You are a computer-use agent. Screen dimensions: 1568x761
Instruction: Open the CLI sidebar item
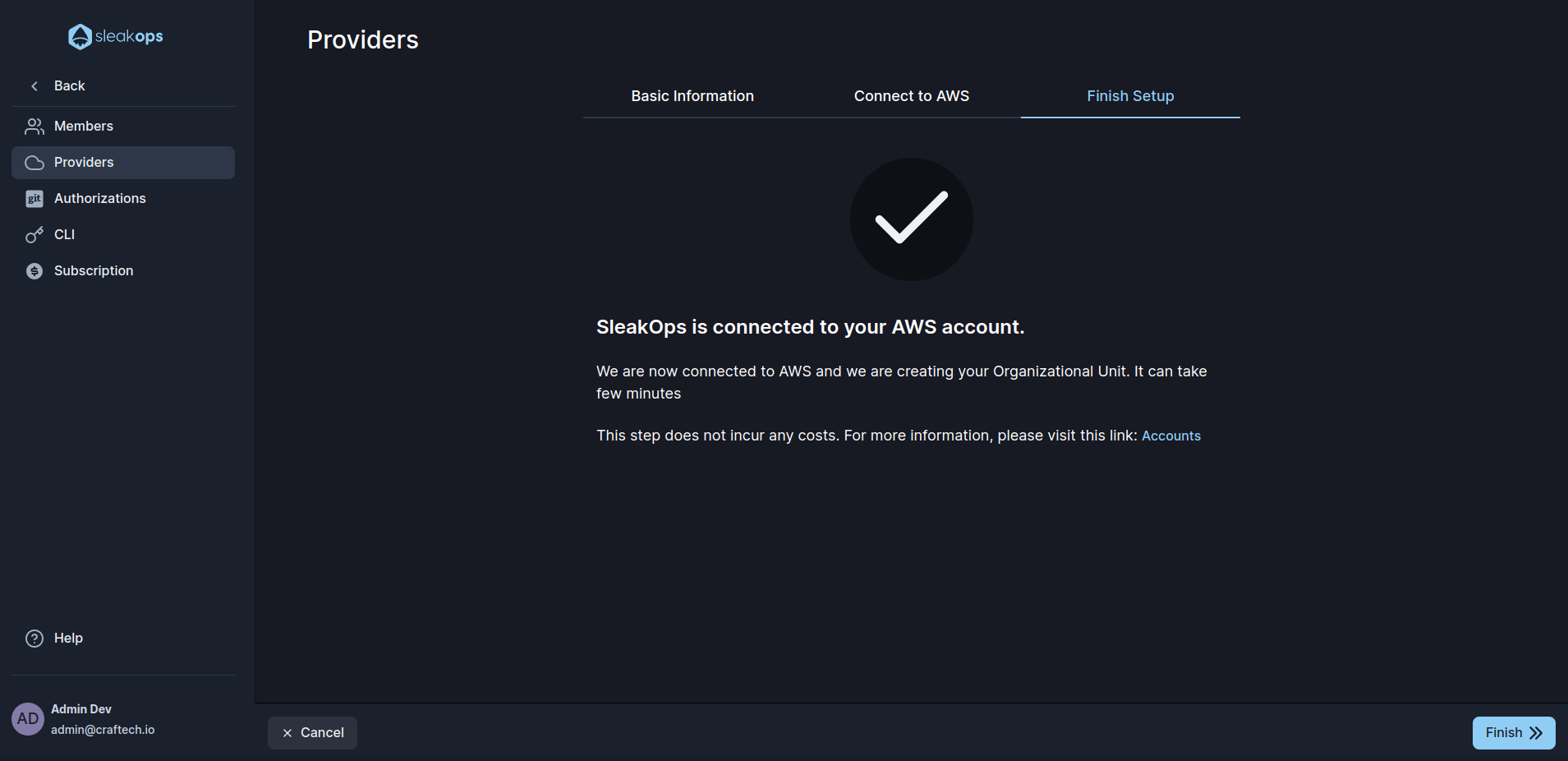tap(123, 235)
